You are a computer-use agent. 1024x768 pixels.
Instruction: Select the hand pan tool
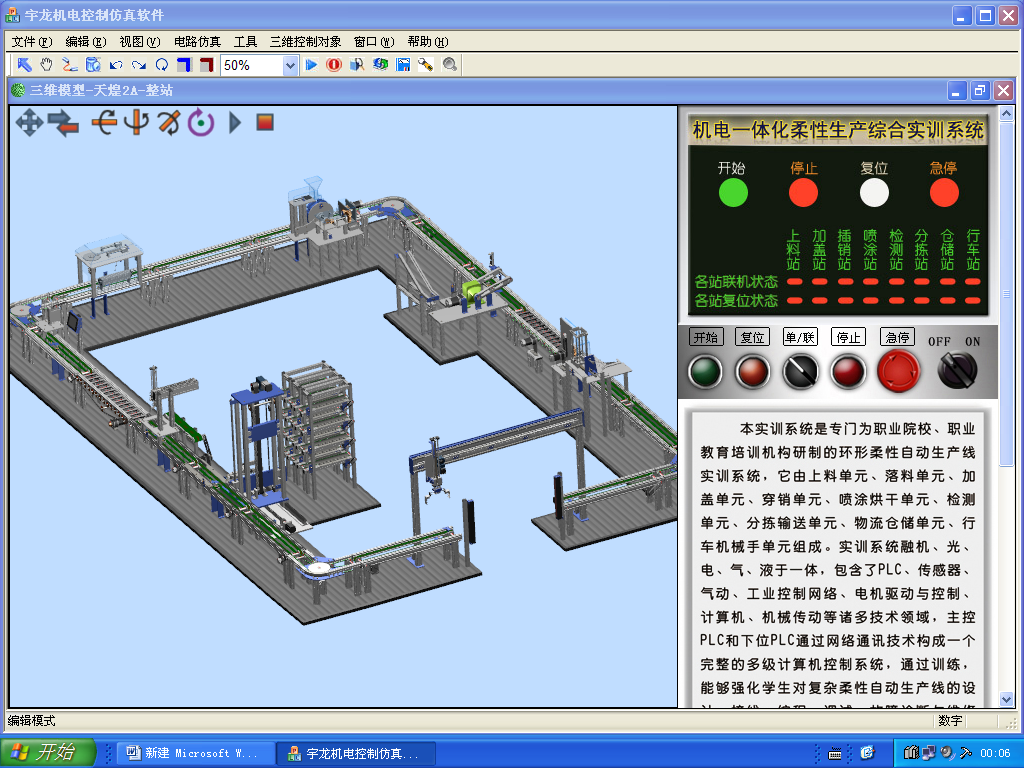click(46, 65)
